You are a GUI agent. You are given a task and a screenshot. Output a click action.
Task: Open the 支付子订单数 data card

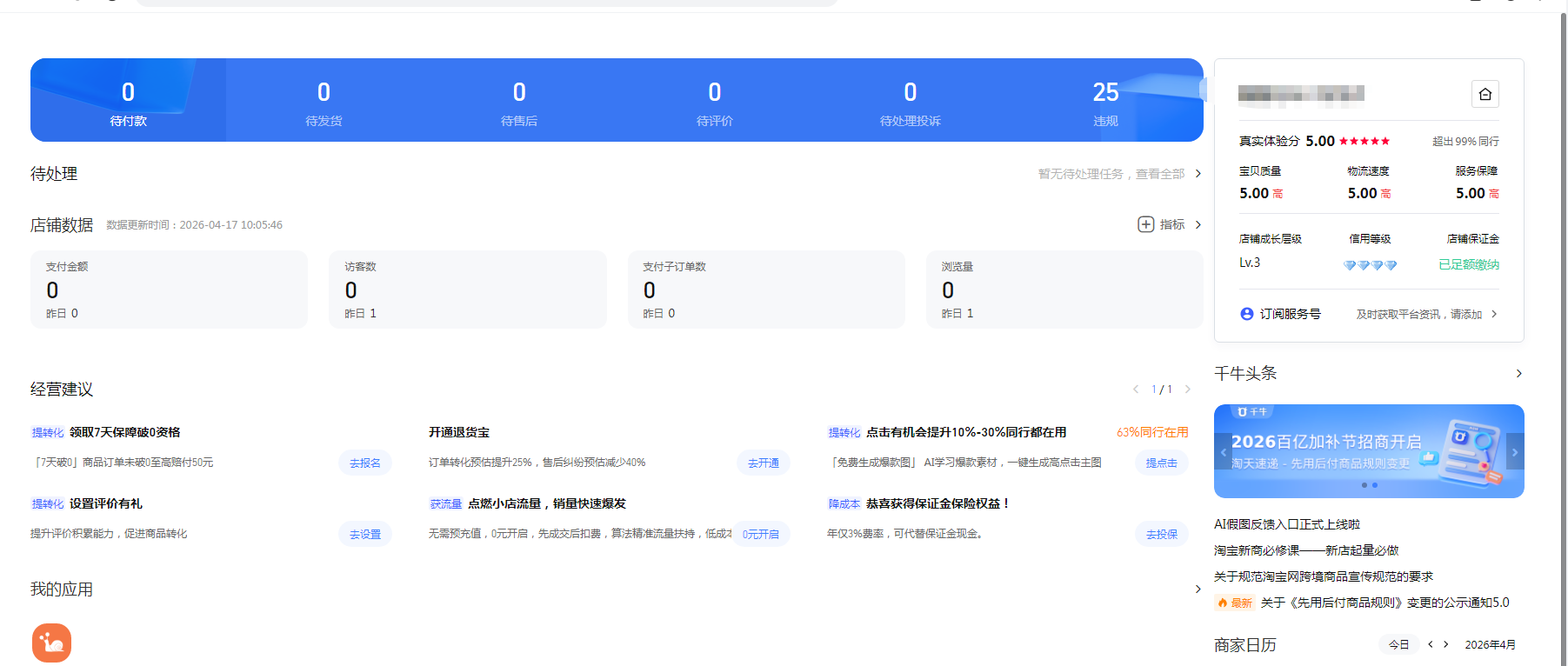point(766,290)
